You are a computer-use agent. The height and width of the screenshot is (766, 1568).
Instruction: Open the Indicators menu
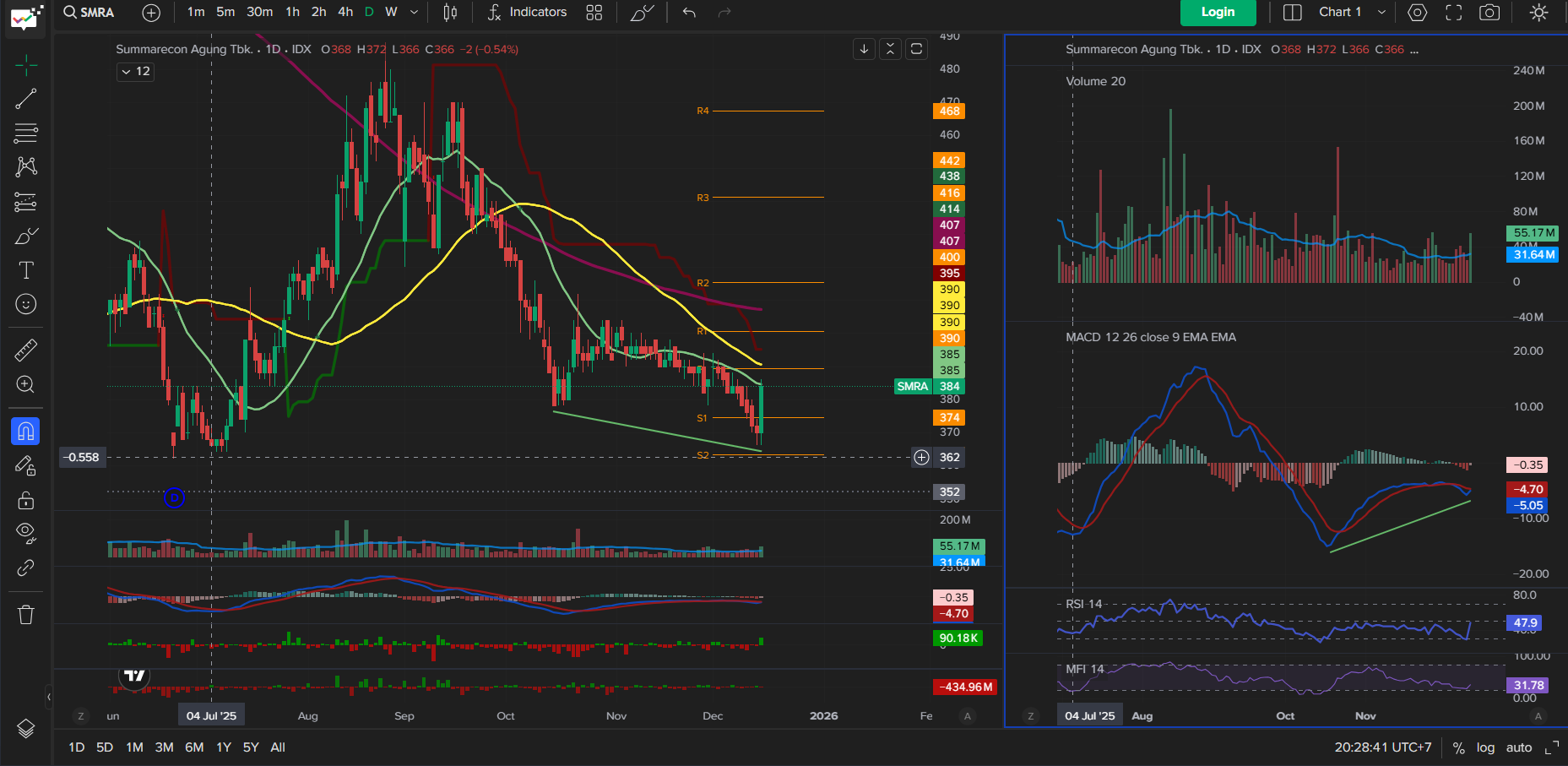pyautogui.click(x=528, y=13)
